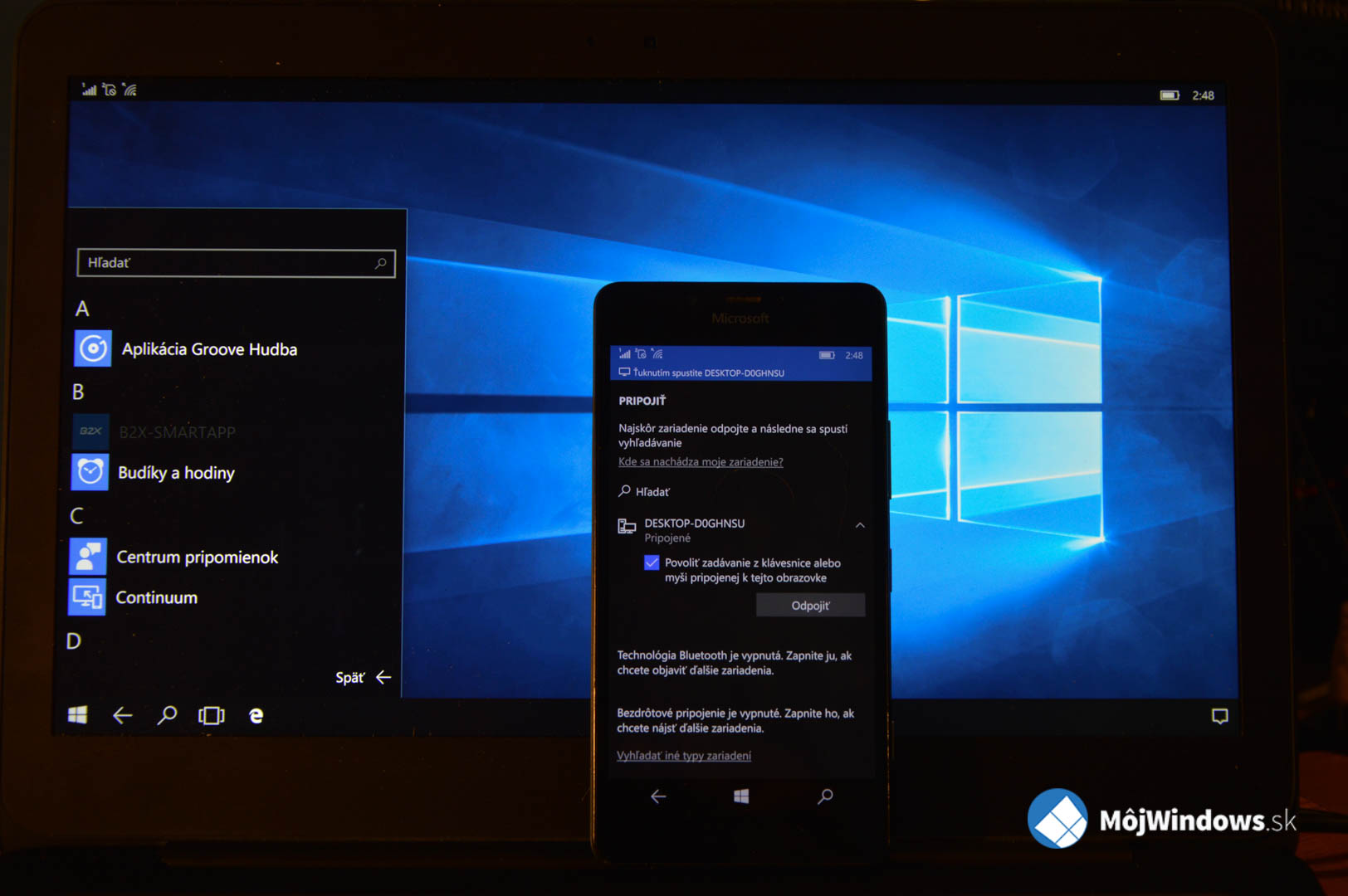Tap the DESKTOP-D0GHNSU computer icon on phone
Screen dimensions: 1348x896
tap(627, 526)
